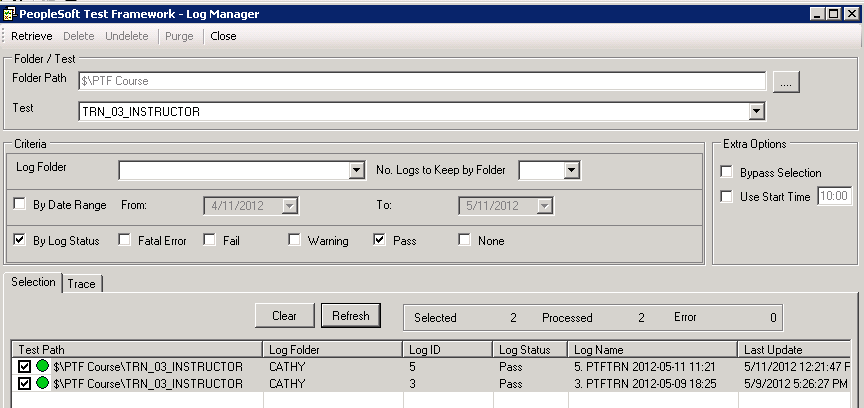
Task: Click green status icon in Log ID 3 row
Action: [42, 383]
